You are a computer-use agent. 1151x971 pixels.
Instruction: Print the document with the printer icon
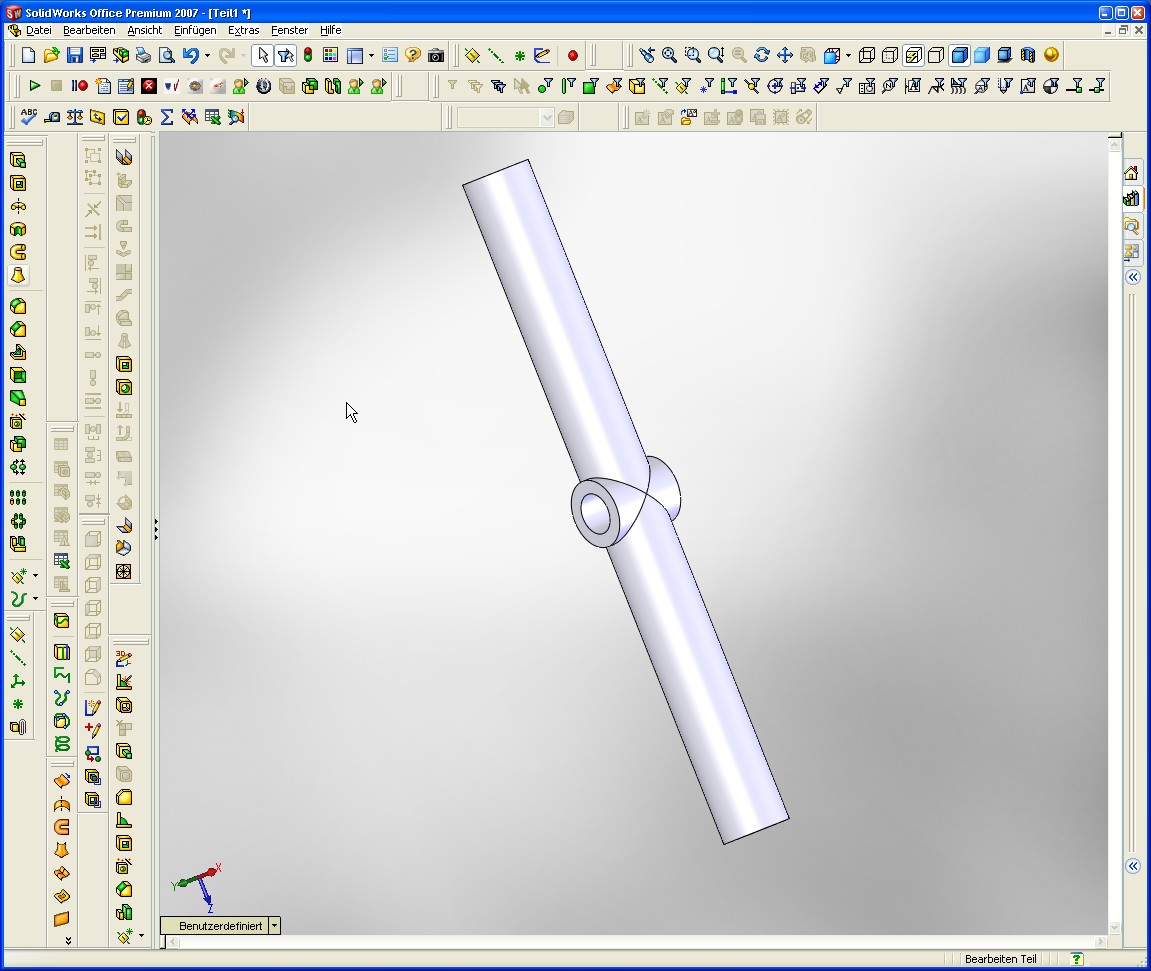point(144,55)
